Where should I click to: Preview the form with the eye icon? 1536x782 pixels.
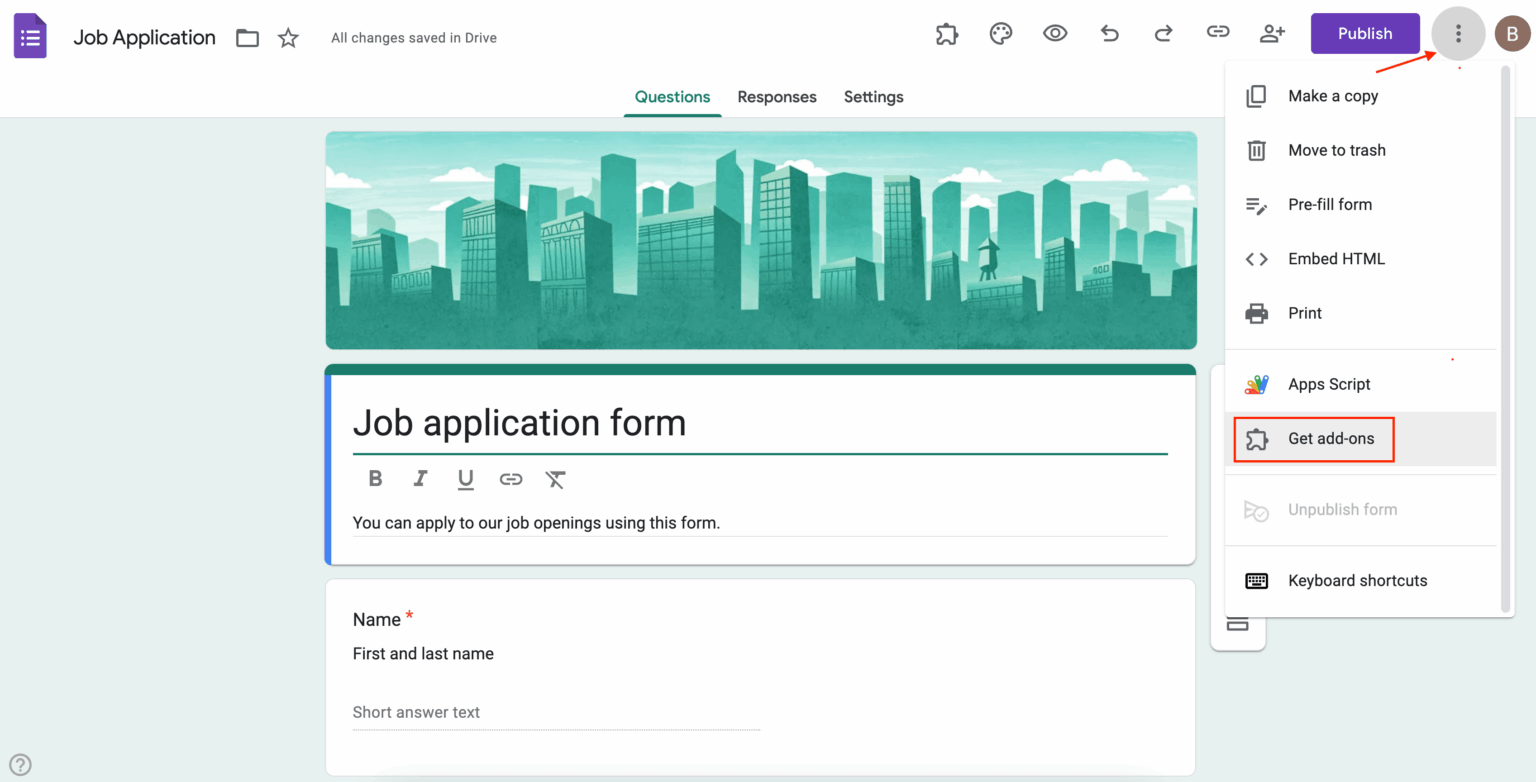coord(1055,33)
